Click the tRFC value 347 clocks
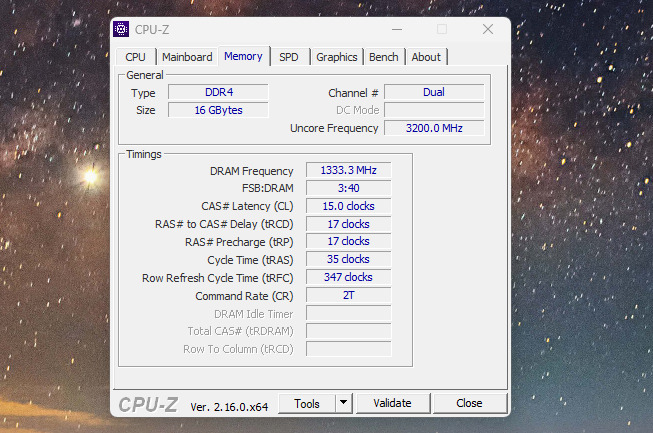The image size is (653, 433). (349, 277)
